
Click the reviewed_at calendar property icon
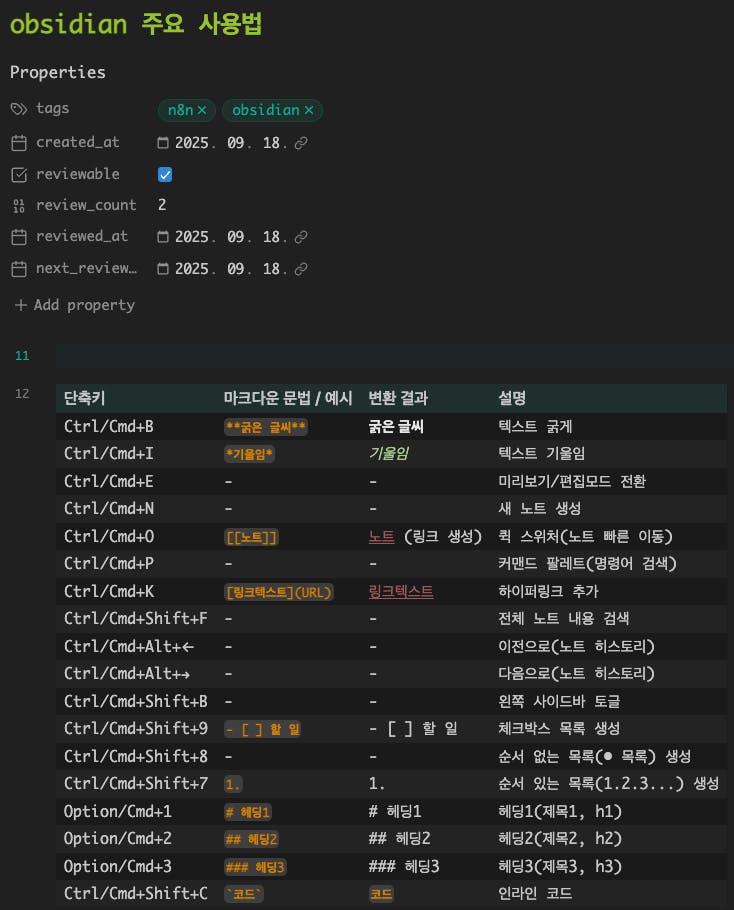19,237
